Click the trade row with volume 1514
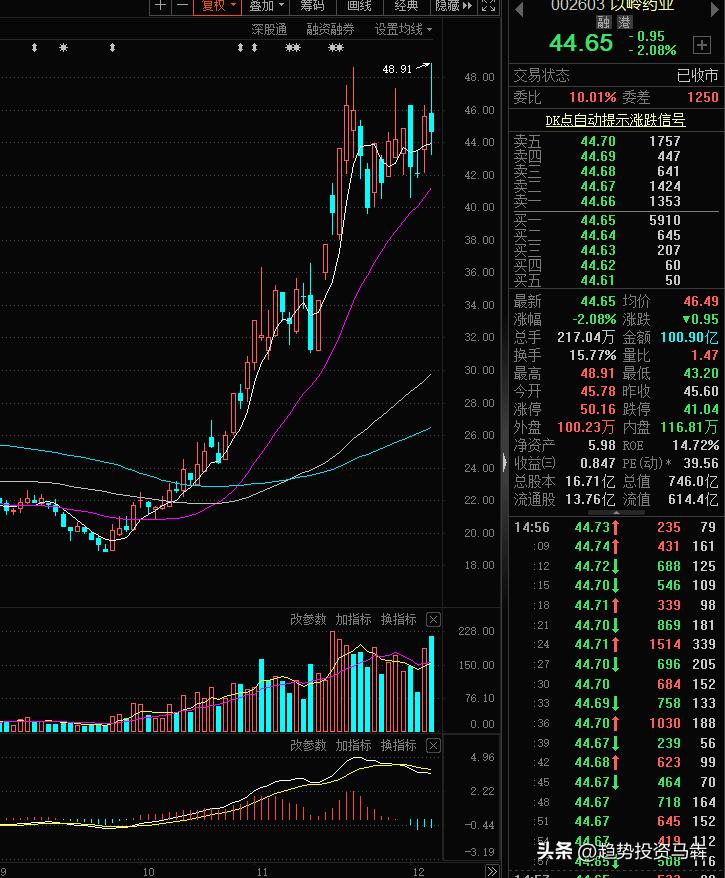725x878 pixels. tap(615, 644)
